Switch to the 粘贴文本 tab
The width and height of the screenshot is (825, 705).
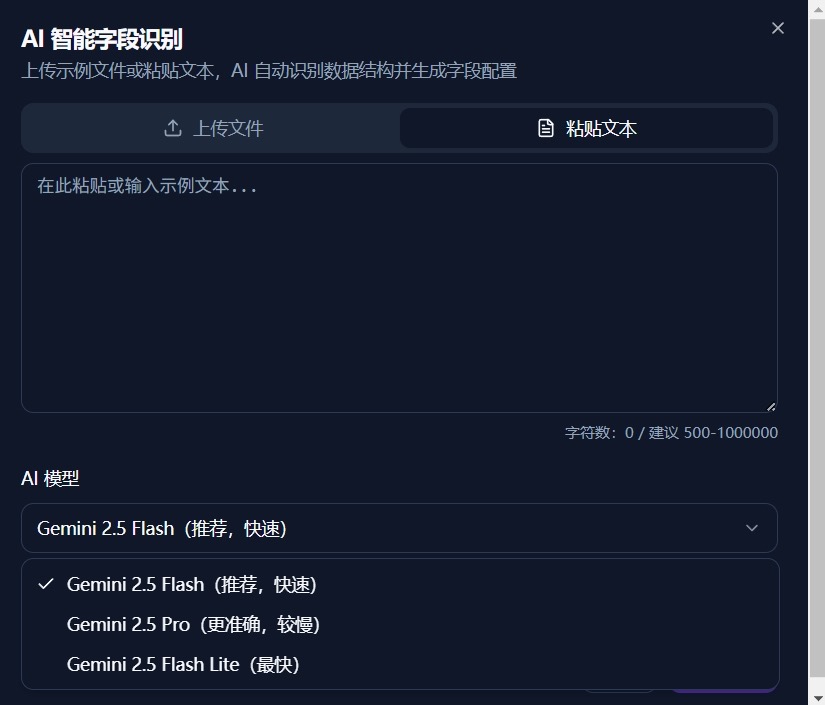coord(586,128)
